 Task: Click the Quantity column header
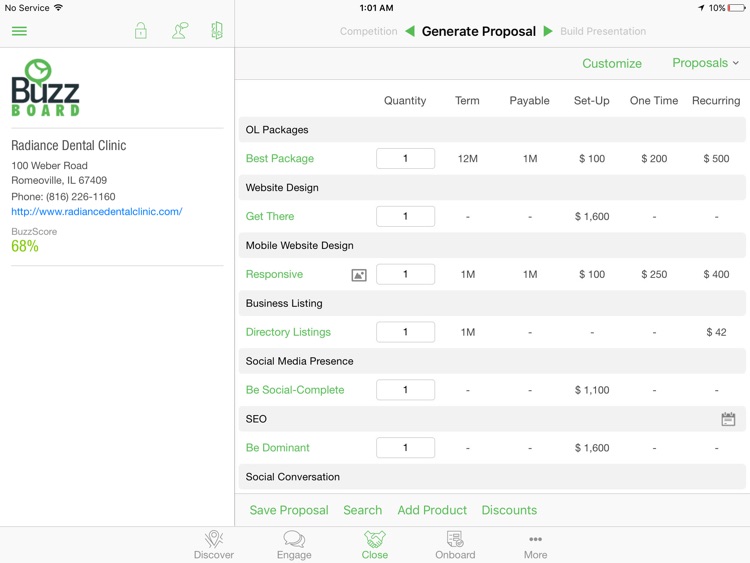(405, 100)
